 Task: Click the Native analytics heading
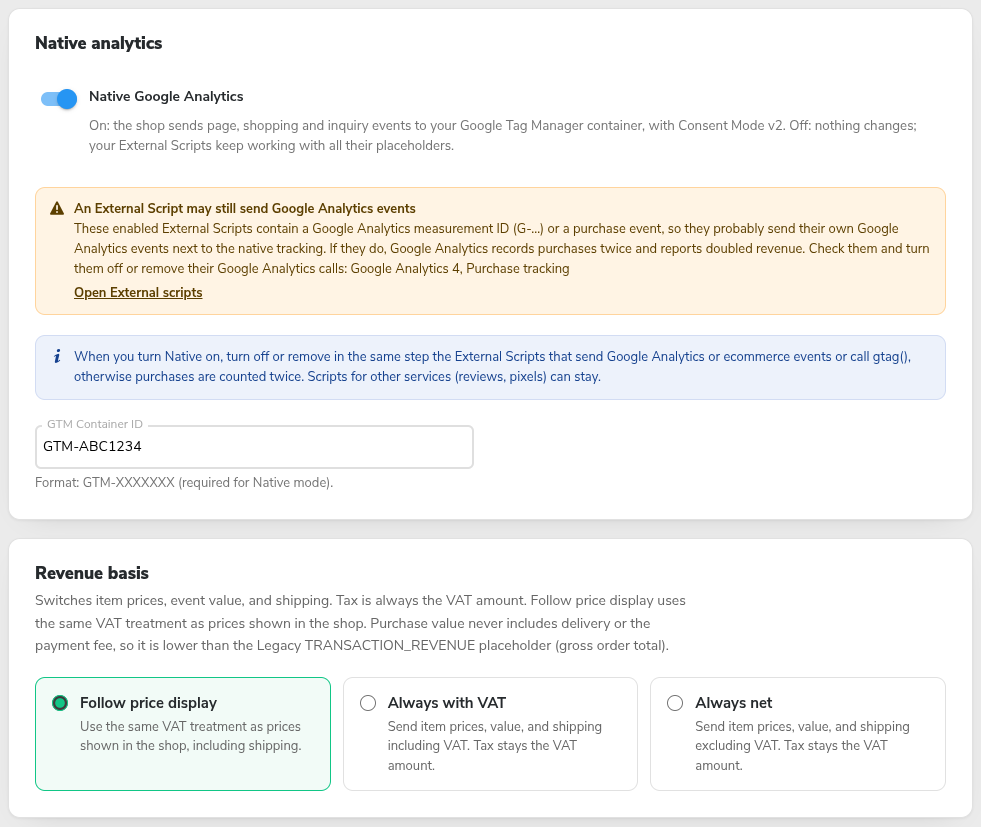pos(99,43)
